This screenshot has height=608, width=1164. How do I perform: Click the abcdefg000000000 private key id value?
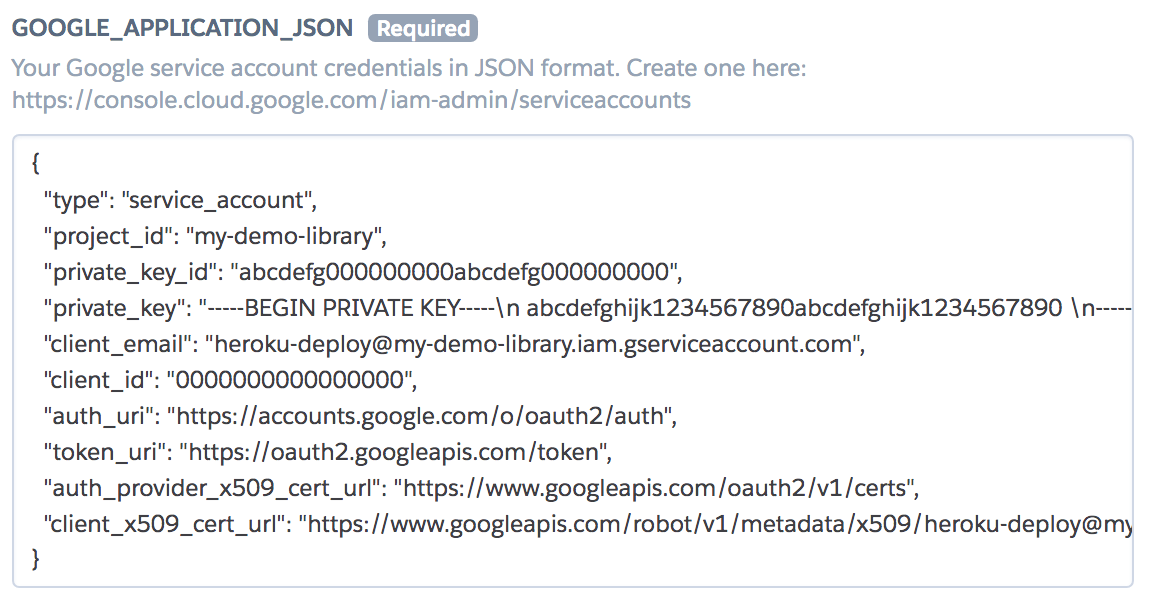pyautogui.click(x=454, y=272)
